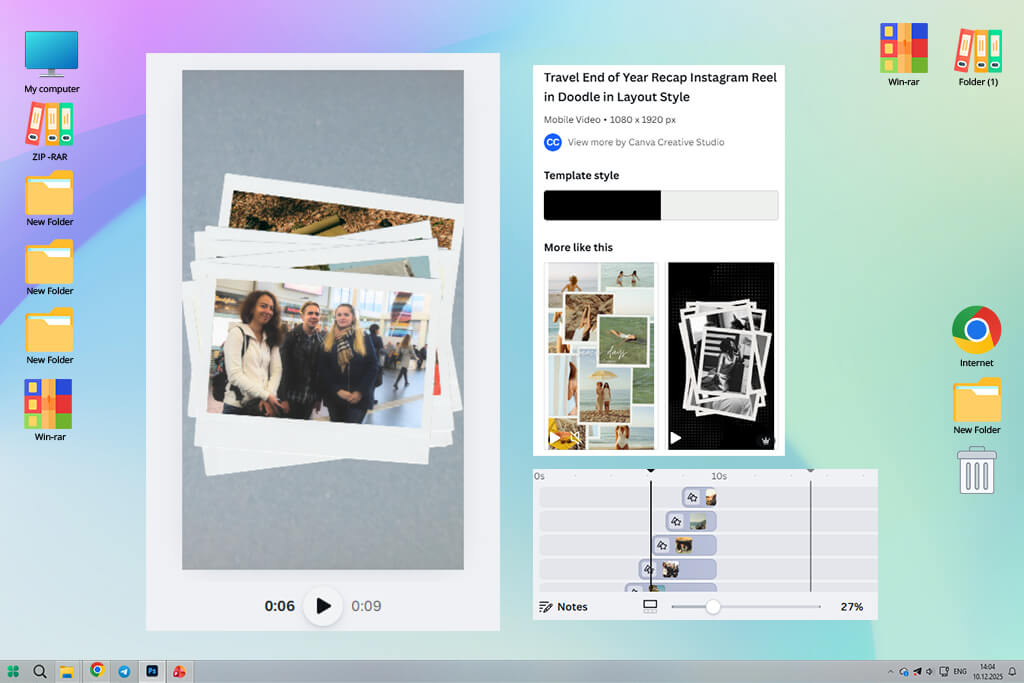
Task: Click animation icon on the third timeline clip
Action: 662,545
